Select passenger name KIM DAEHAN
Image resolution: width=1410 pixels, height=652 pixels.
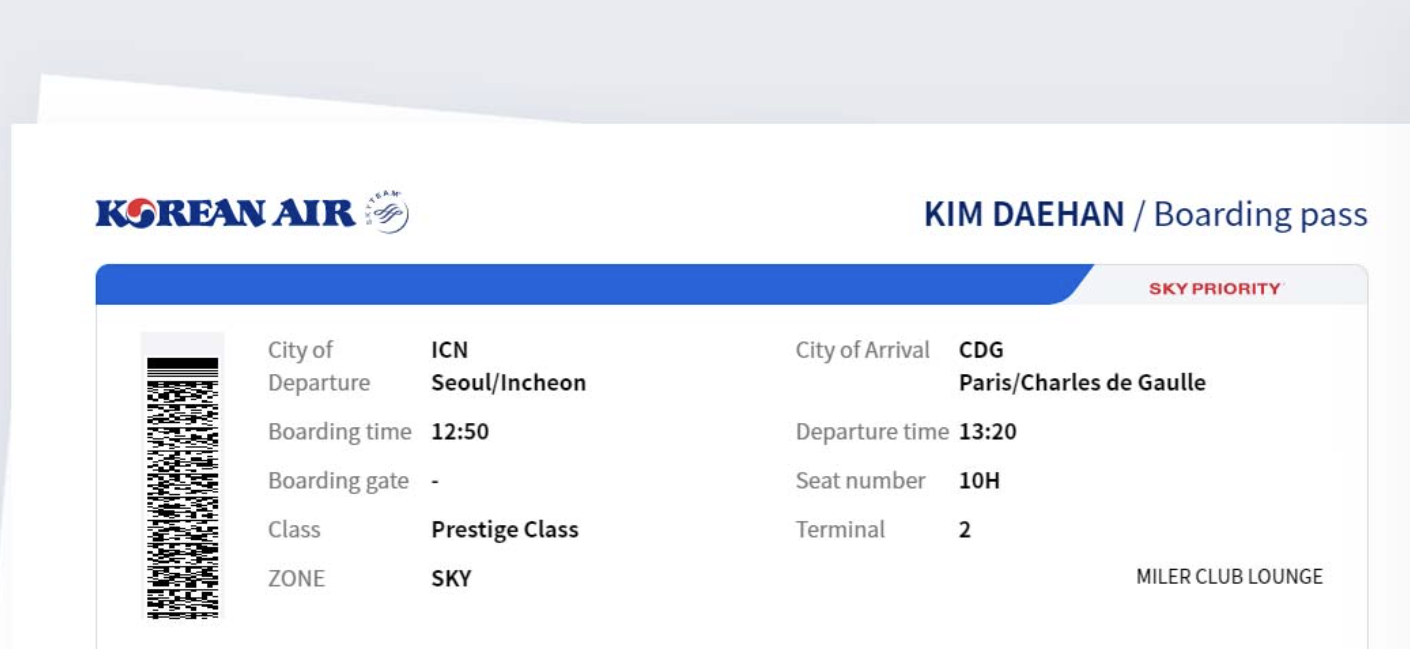point(1024,214)
